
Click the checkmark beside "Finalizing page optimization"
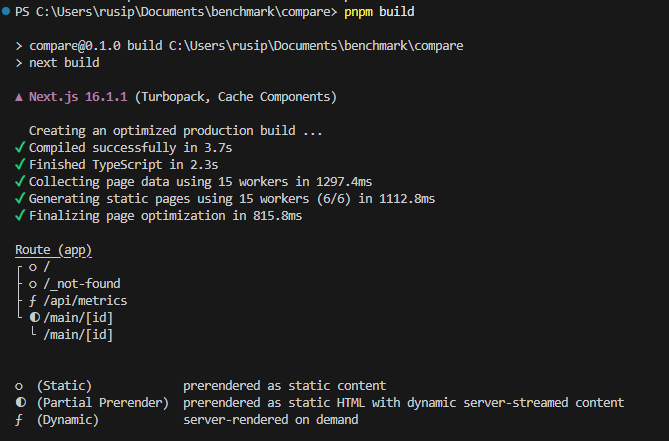(x=20, y=216)
